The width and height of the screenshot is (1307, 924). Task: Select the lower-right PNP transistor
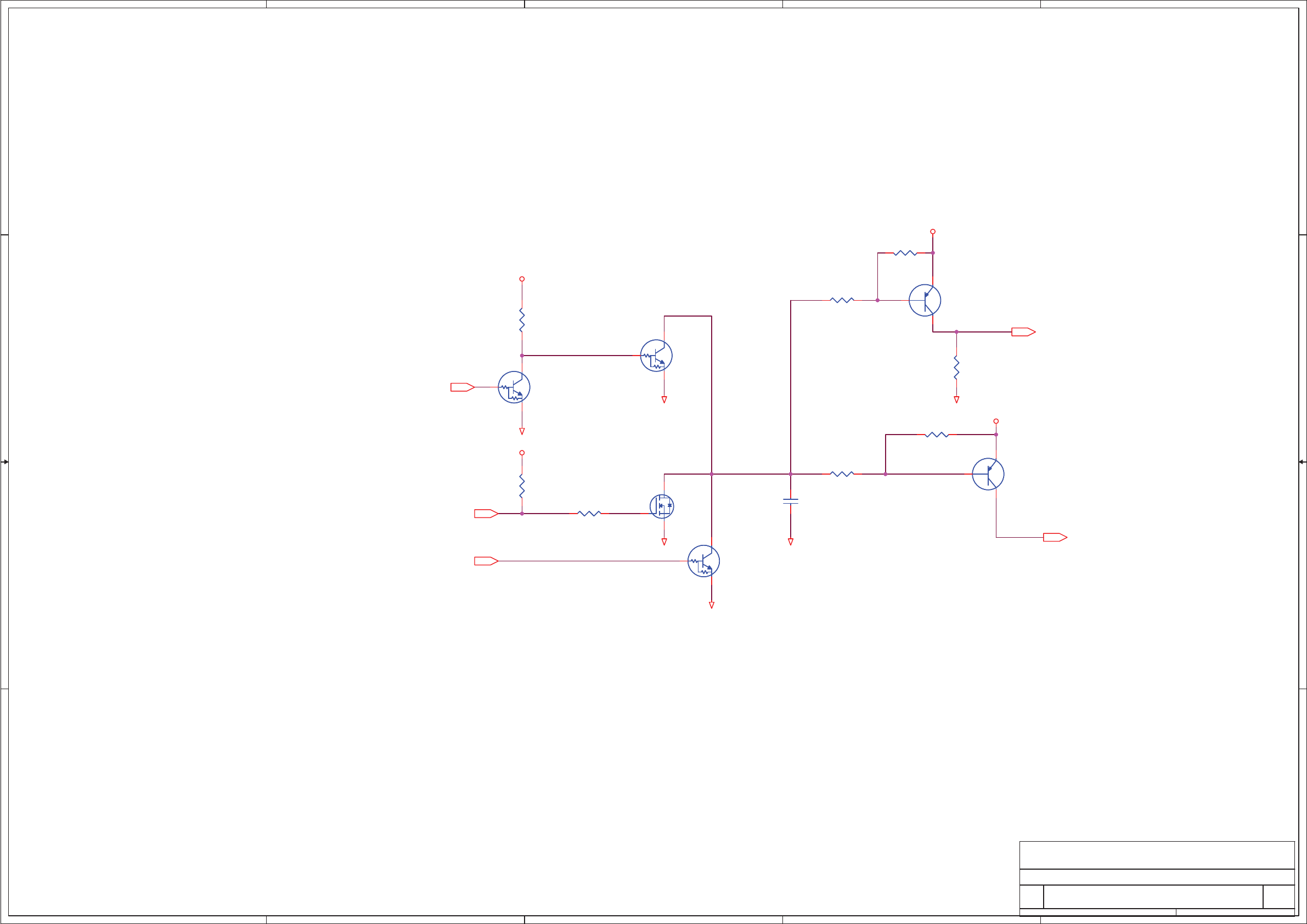point(988,474)
